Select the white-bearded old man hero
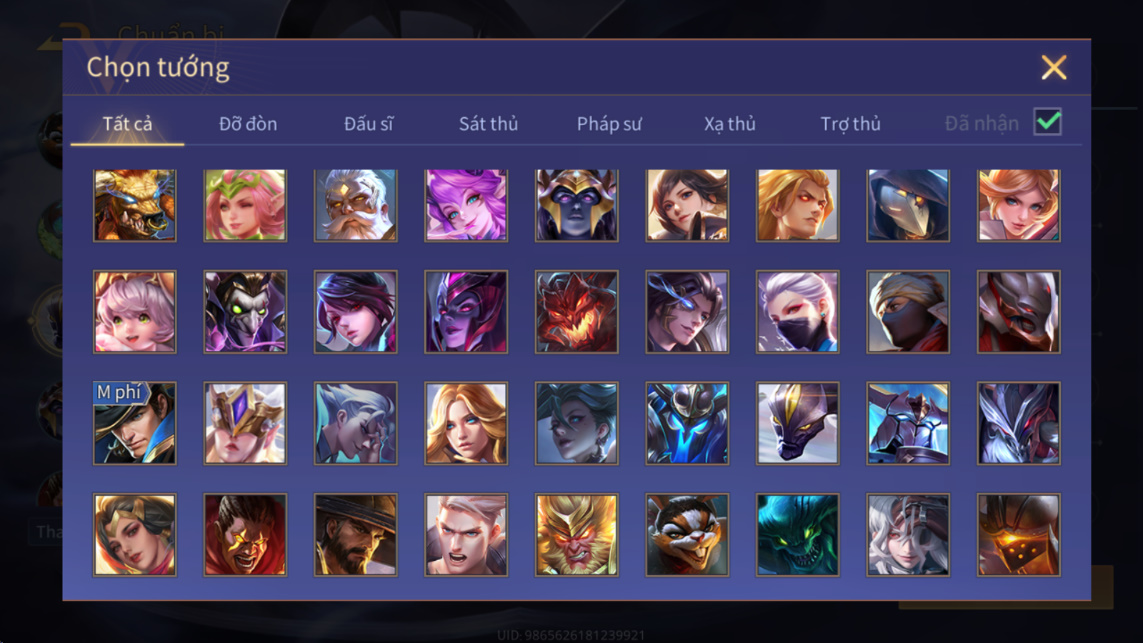This screenshot has width=1143, height=643. tap(356, 206)
